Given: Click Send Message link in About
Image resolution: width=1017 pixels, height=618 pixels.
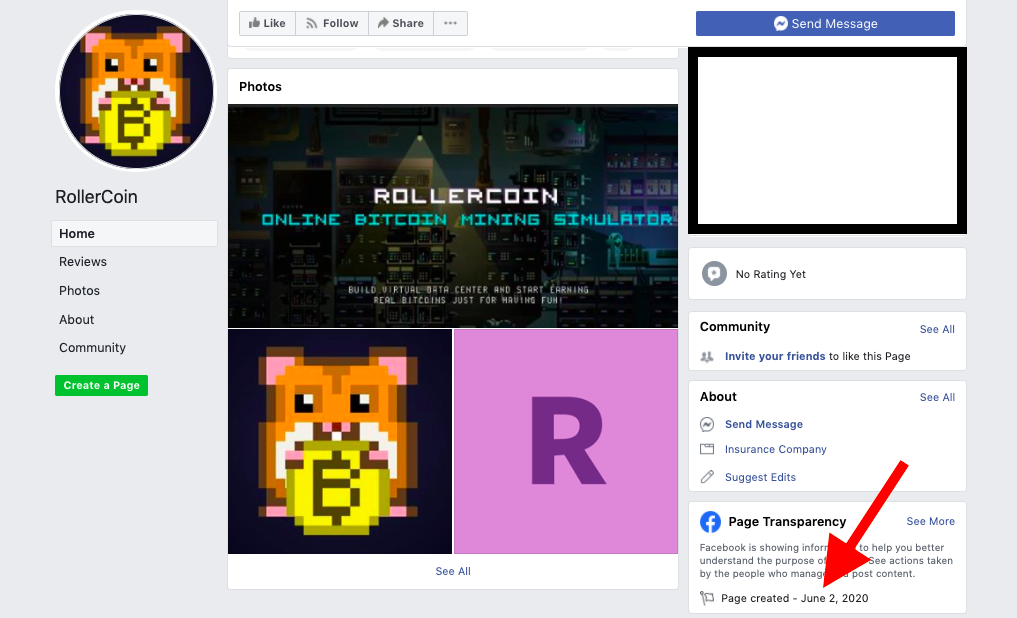Looking at the screenshot, I should 763,424.
